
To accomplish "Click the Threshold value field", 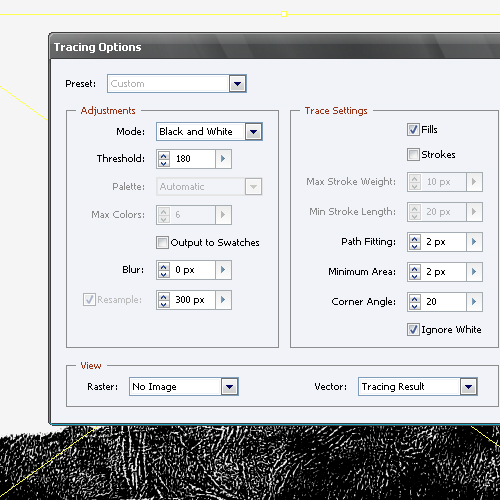I will click(x=192, y=159).
